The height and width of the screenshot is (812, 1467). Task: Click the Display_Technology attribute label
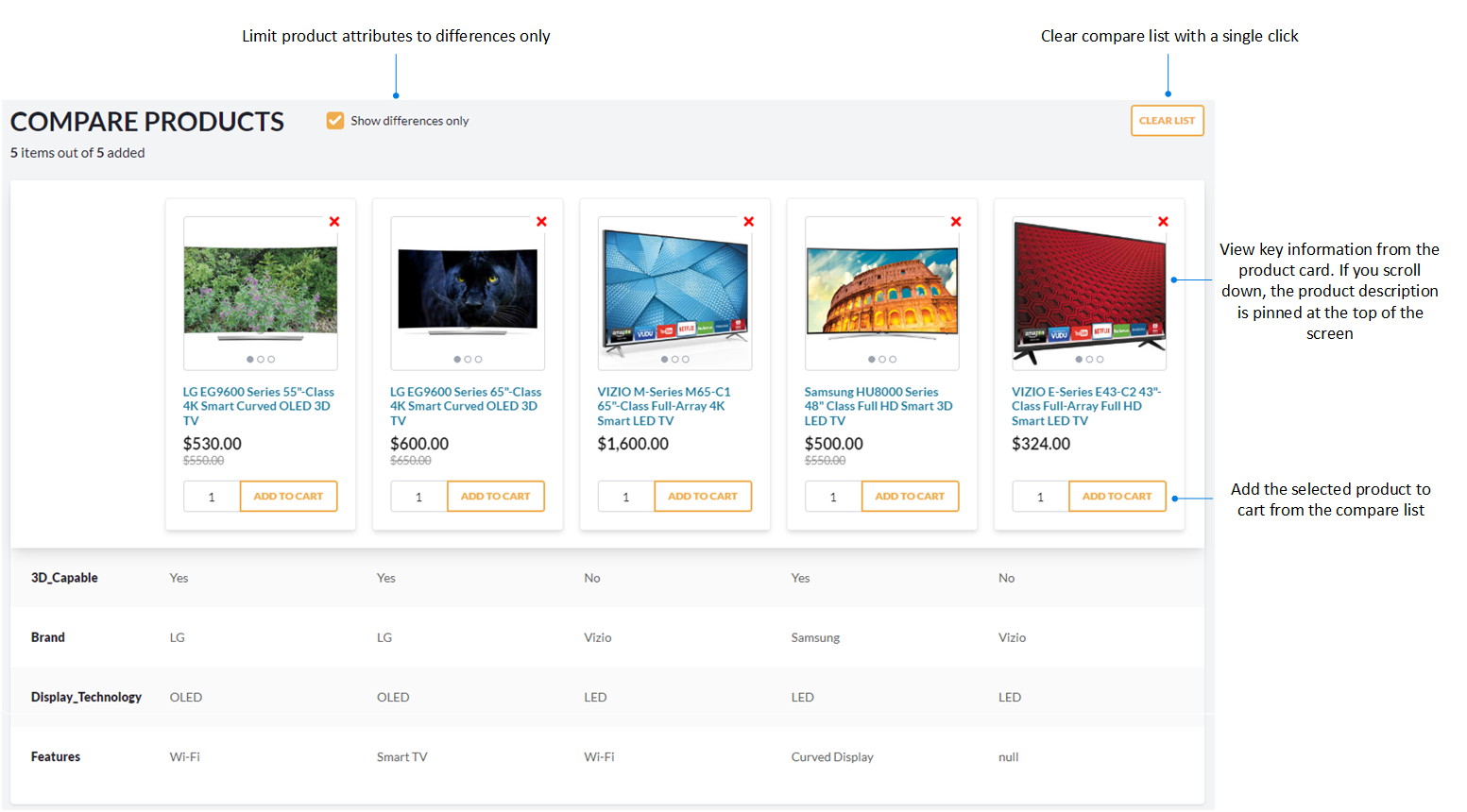(x=86, y=697)
